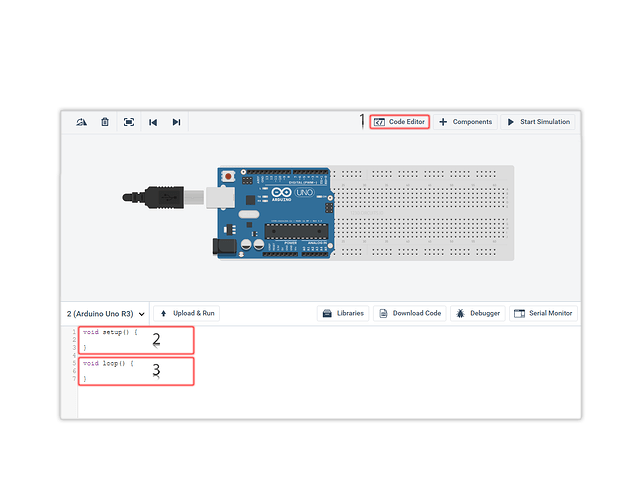Click the fit-to-screen icon
This screenshot has width=625, height=500.
point(129,122)
